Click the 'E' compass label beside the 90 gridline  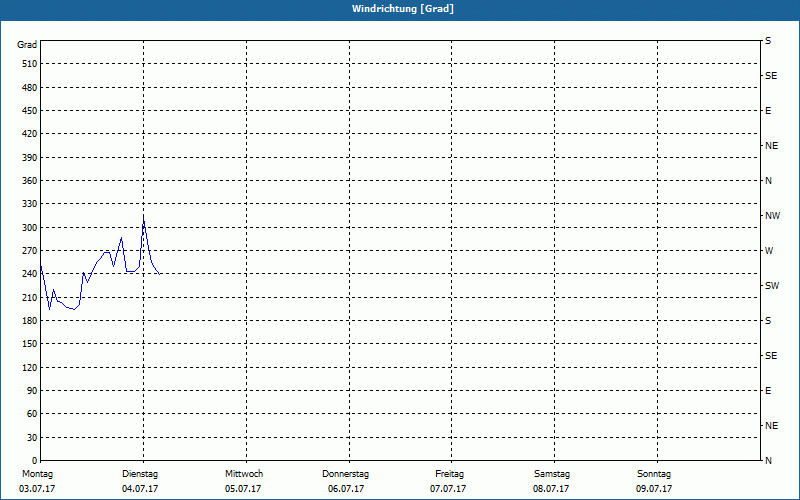click(768, 391)
